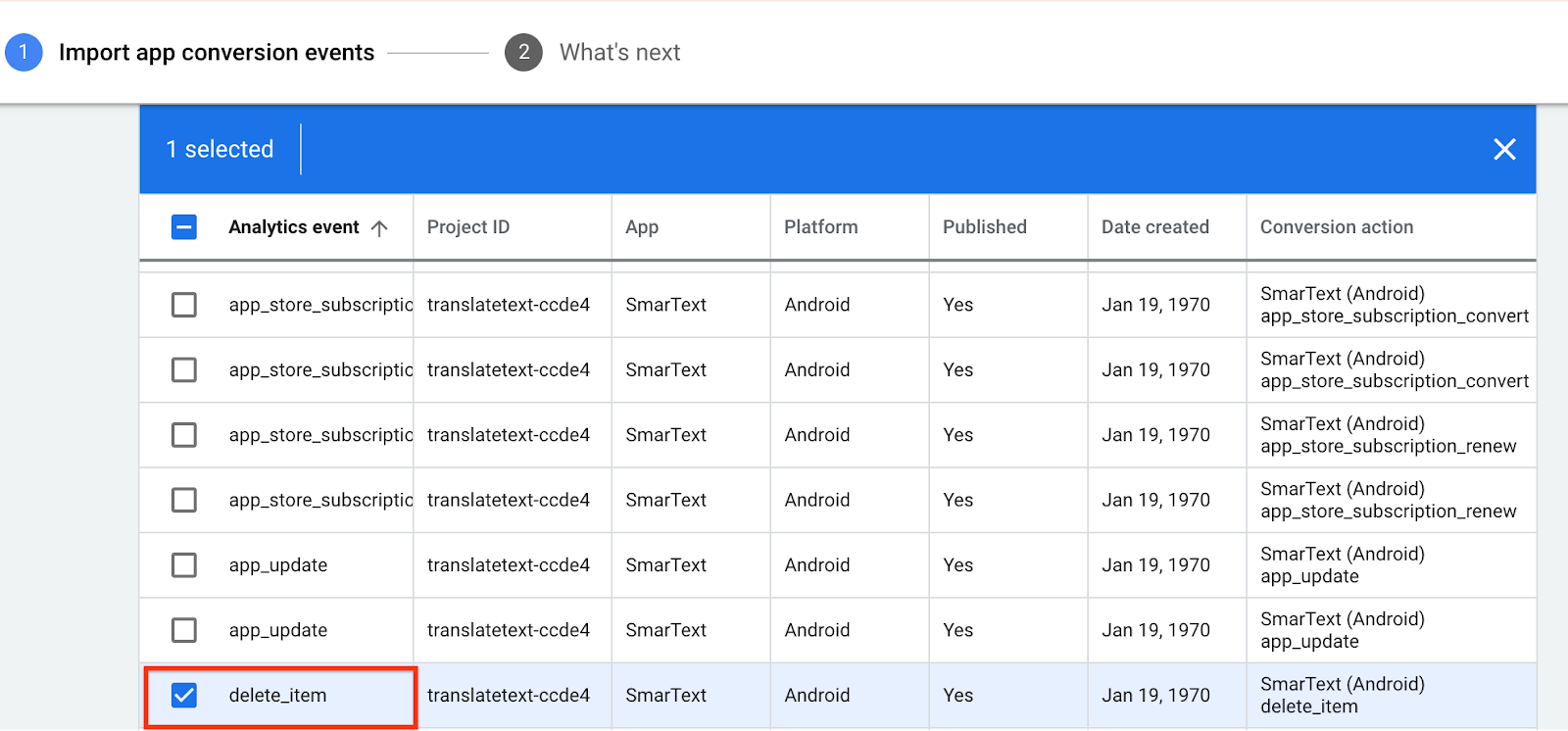Click the Published column header
Image resolution: width=1568 pixels, height=731 pixels.
(984, 227)
